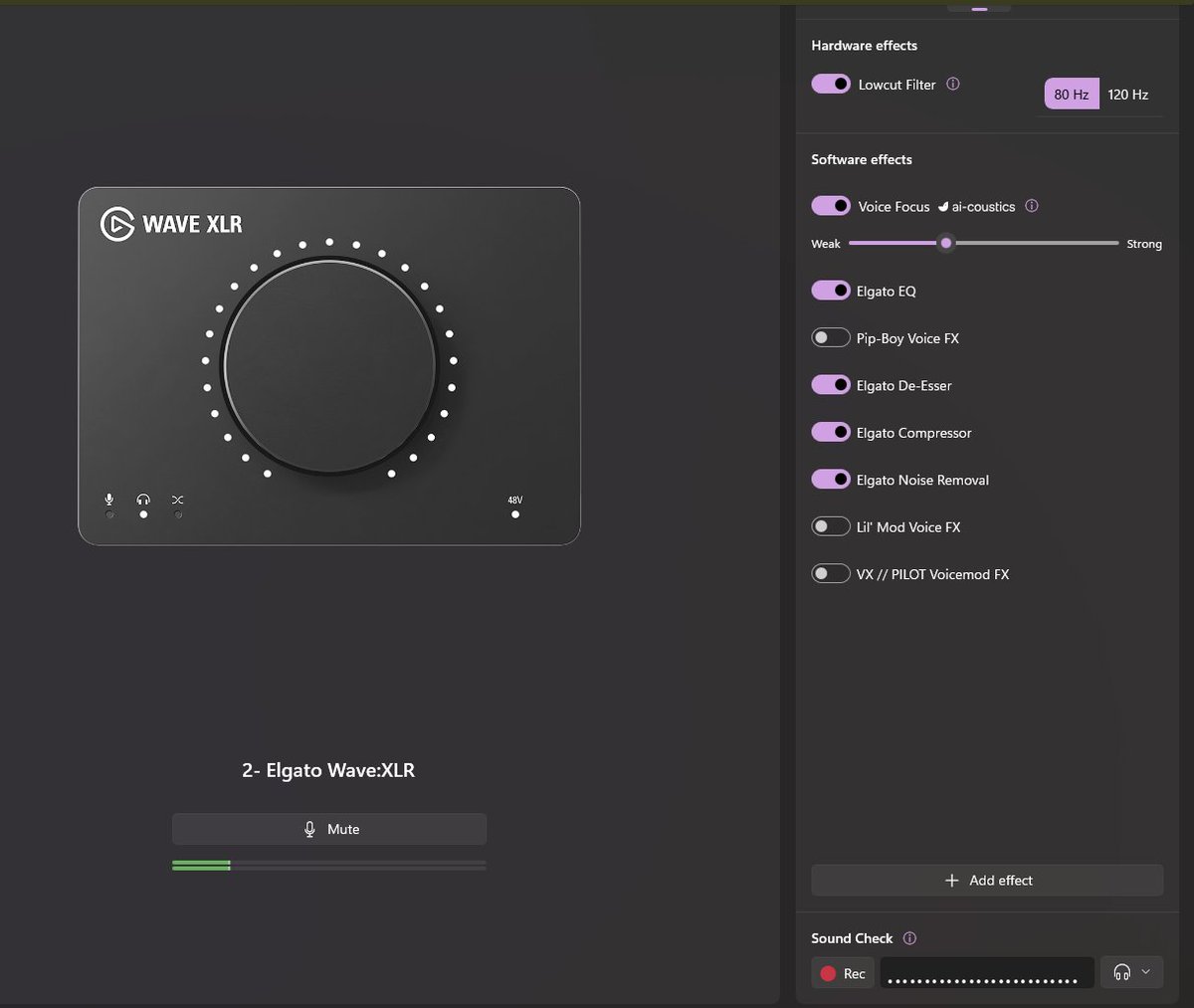Toggle the Elgato EQ switch
The width and height of the screenshot is (1194, 1008).
point(831,291)
